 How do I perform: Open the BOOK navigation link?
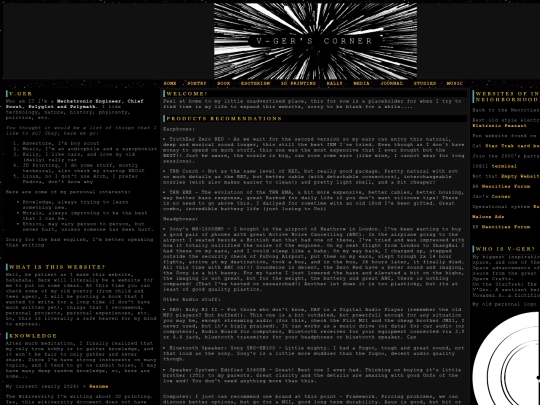tap(224, 83)
